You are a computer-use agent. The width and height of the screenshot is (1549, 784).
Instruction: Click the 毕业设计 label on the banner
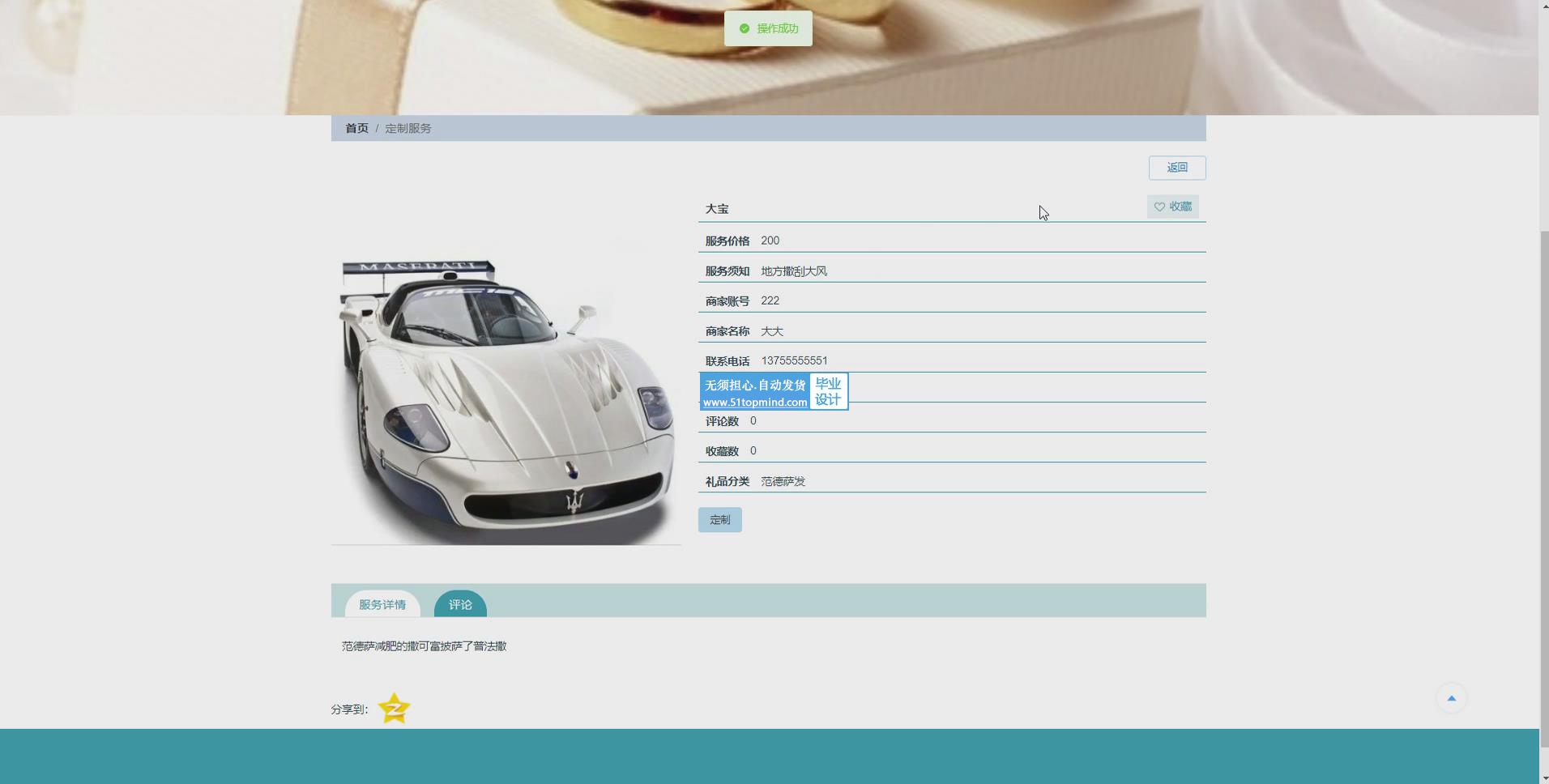pyautogui.click(x=828, y=392)
